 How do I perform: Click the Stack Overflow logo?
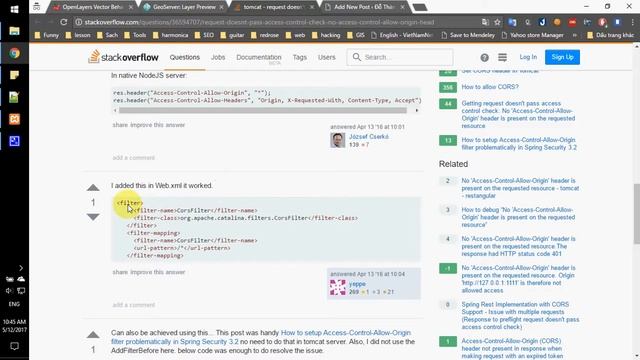(123, 57)
